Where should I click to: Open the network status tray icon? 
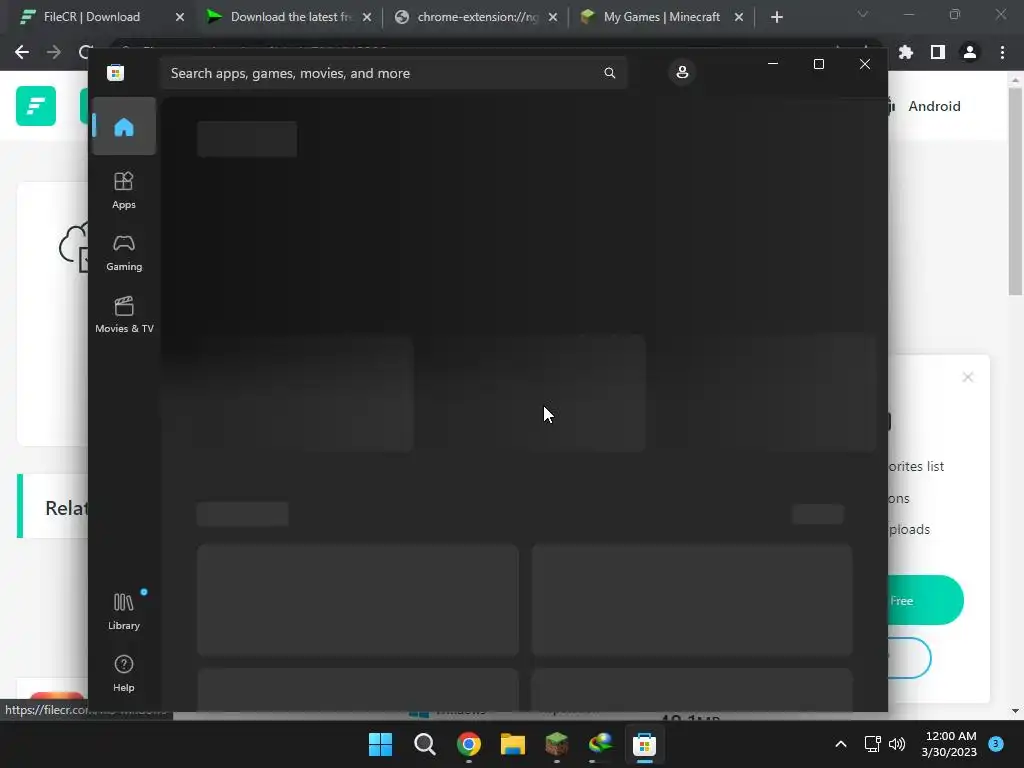[x=872, y=744]
